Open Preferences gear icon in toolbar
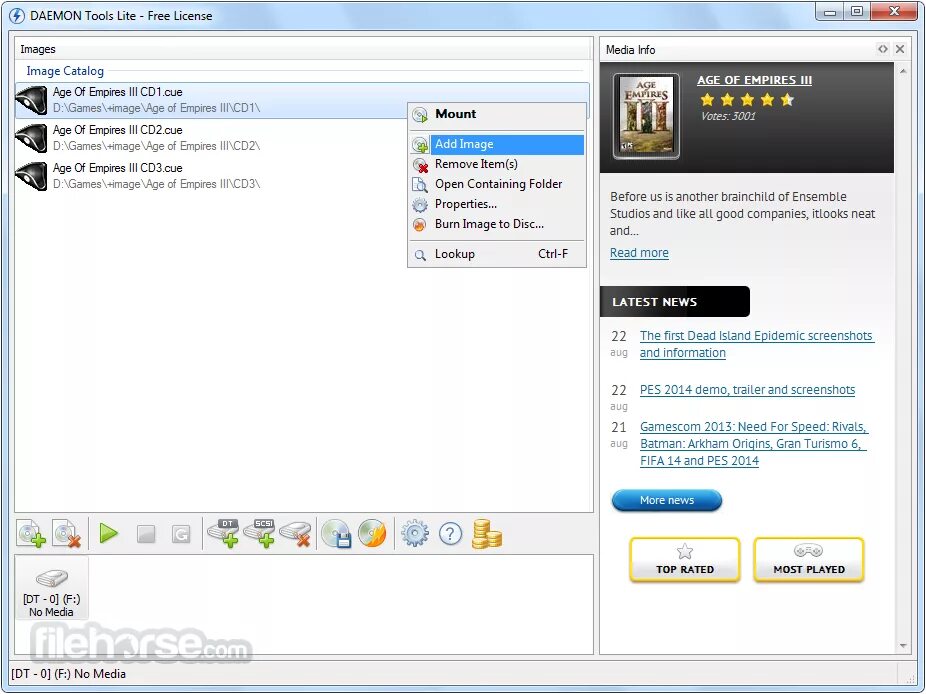 [x=415, y=533]
